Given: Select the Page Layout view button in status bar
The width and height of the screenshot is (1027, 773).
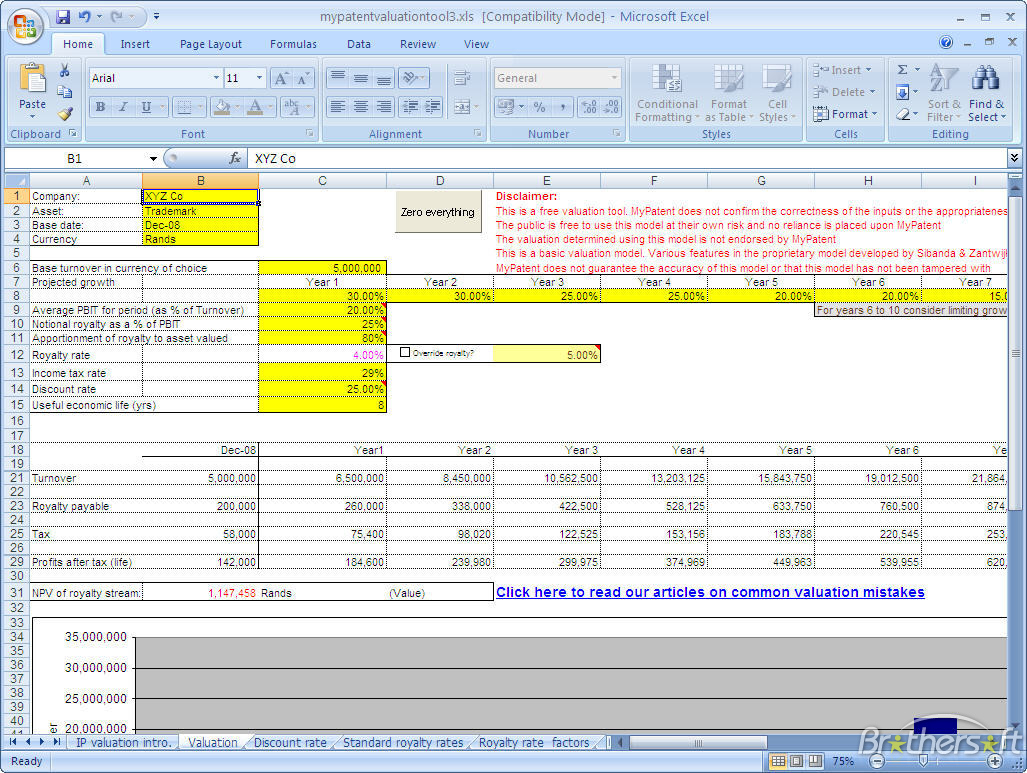Looking at the screenshot, I should coord(796,761).
